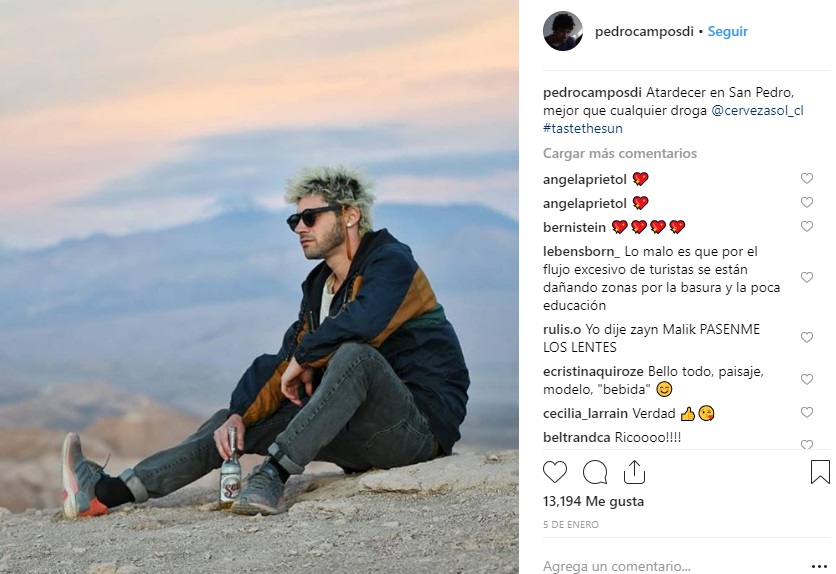Like first angelaprietol comment heart
The width and height of the screenshot is (836, 574).
(x=807, y=179)
